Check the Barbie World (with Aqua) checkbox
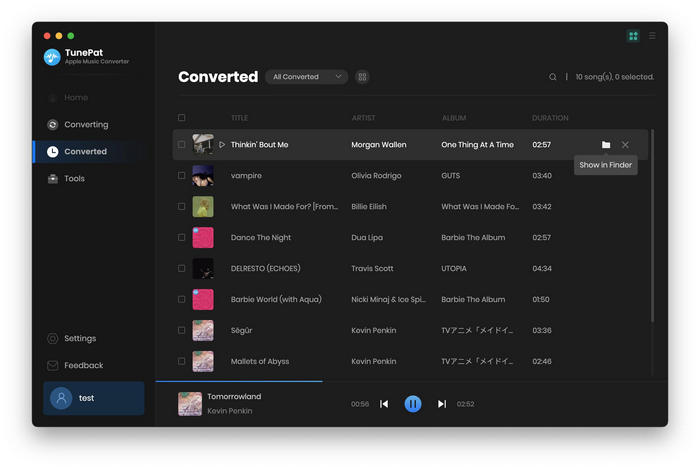Image resolution: width=700 pixels, height=469 pixels. pyautogui.click(x=181, y=299)
